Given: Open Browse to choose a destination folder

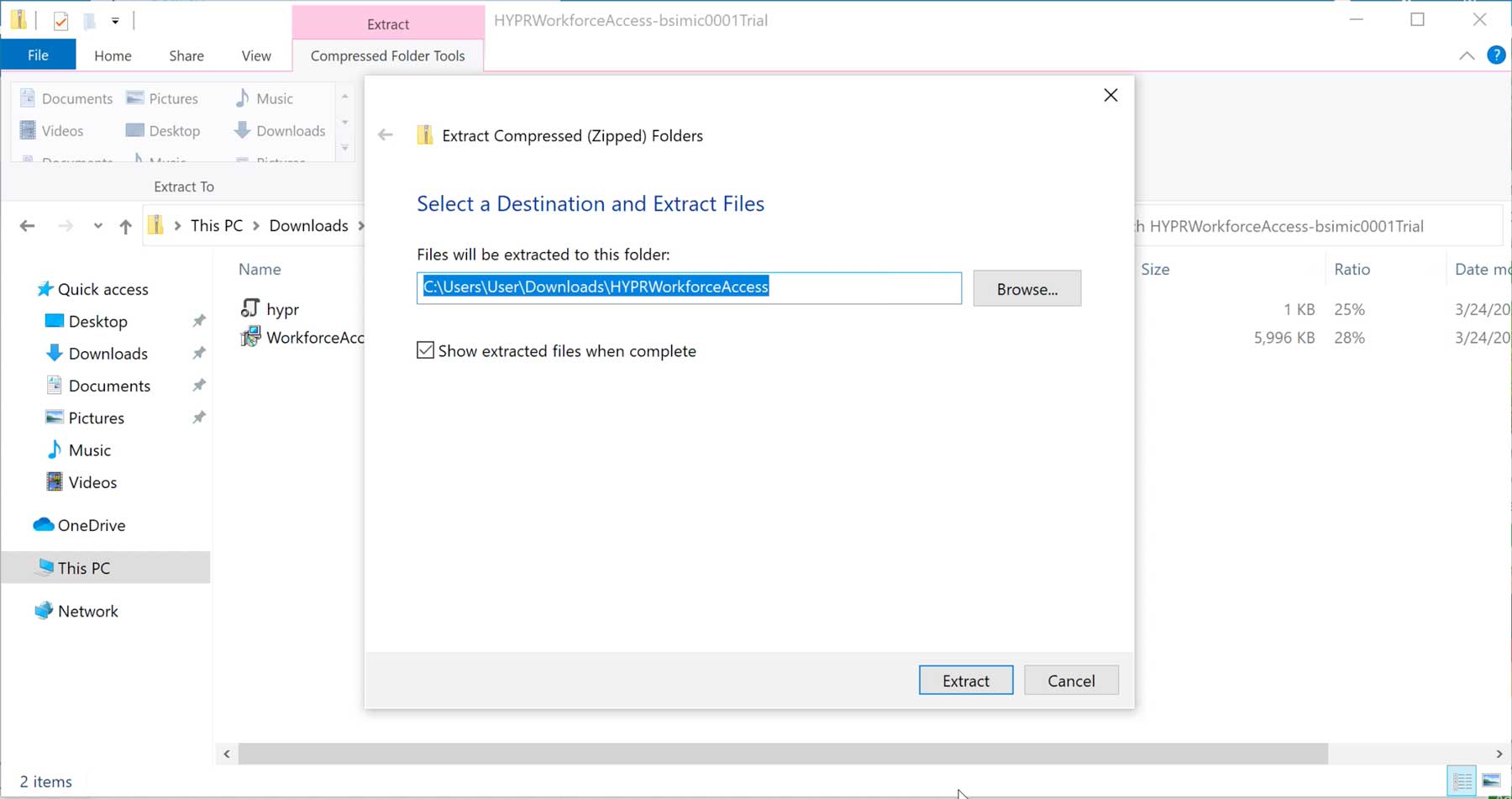Looking at the screenshot, I should click(x=1026, y=288).
